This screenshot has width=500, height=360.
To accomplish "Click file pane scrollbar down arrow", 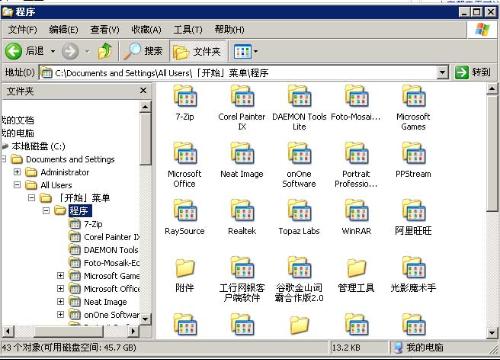I will [x=492, y=332].
